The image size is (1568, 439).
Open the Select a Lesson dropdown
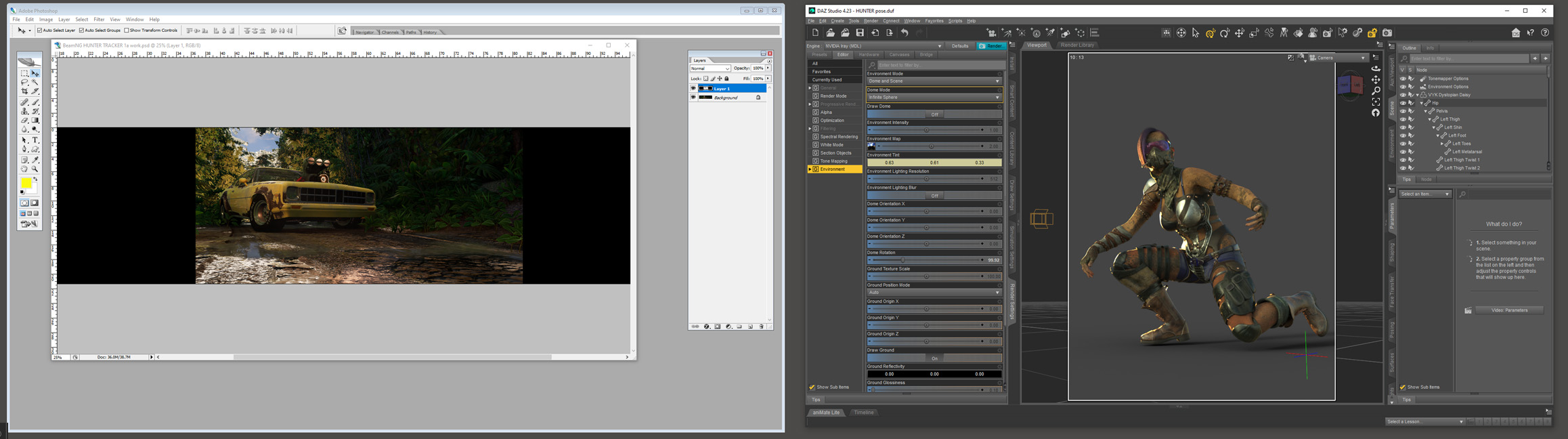pyautogui.click(x=1424, y=421)
